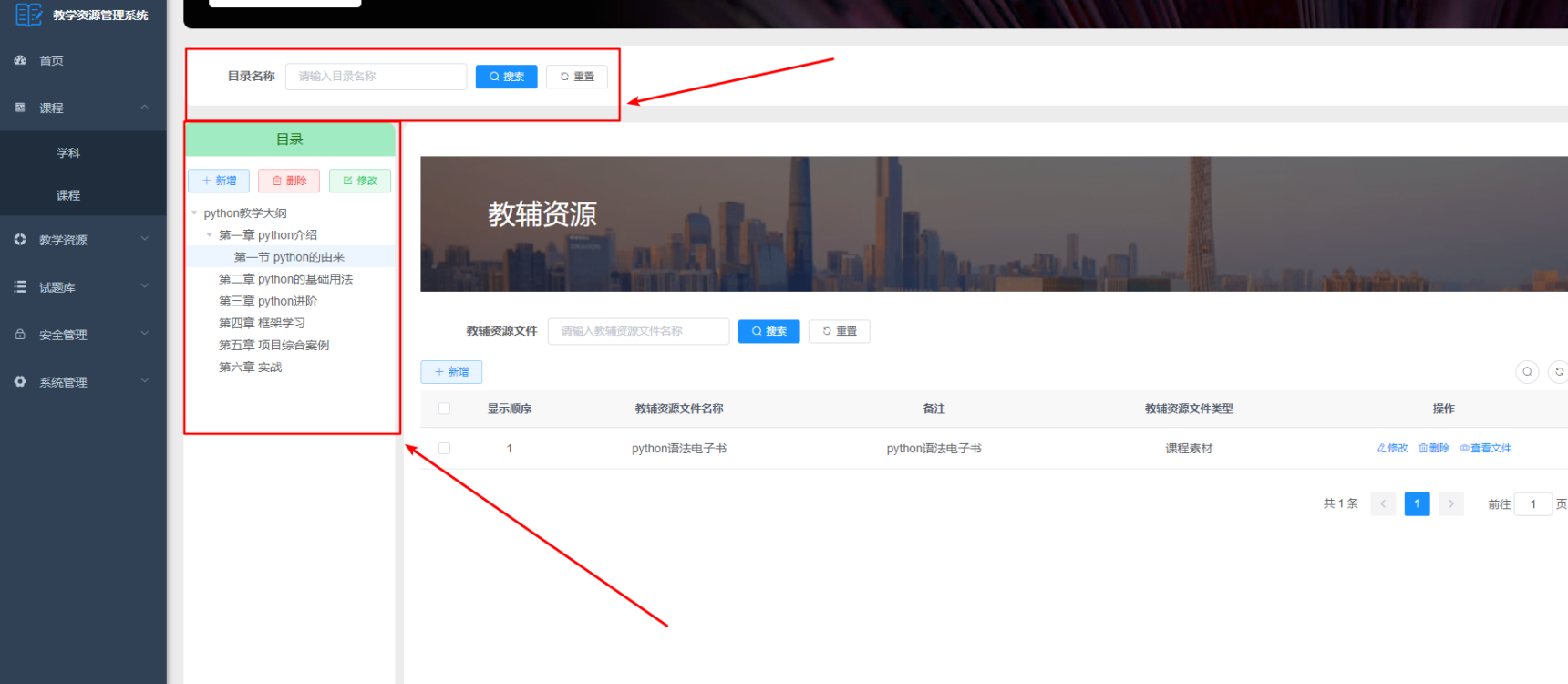The image size is (1568, 684).
Task: Click the 安全管理 lock icon
Action: pos(20,335)
